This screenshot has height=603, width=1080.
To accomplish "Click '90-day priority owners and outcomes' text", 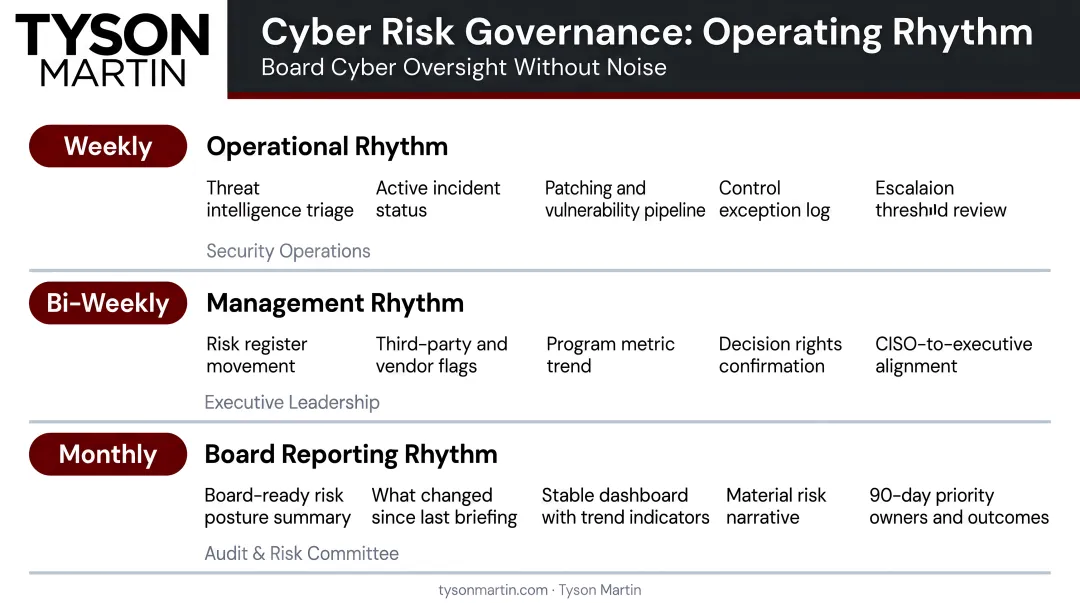I will click(959, 507).
